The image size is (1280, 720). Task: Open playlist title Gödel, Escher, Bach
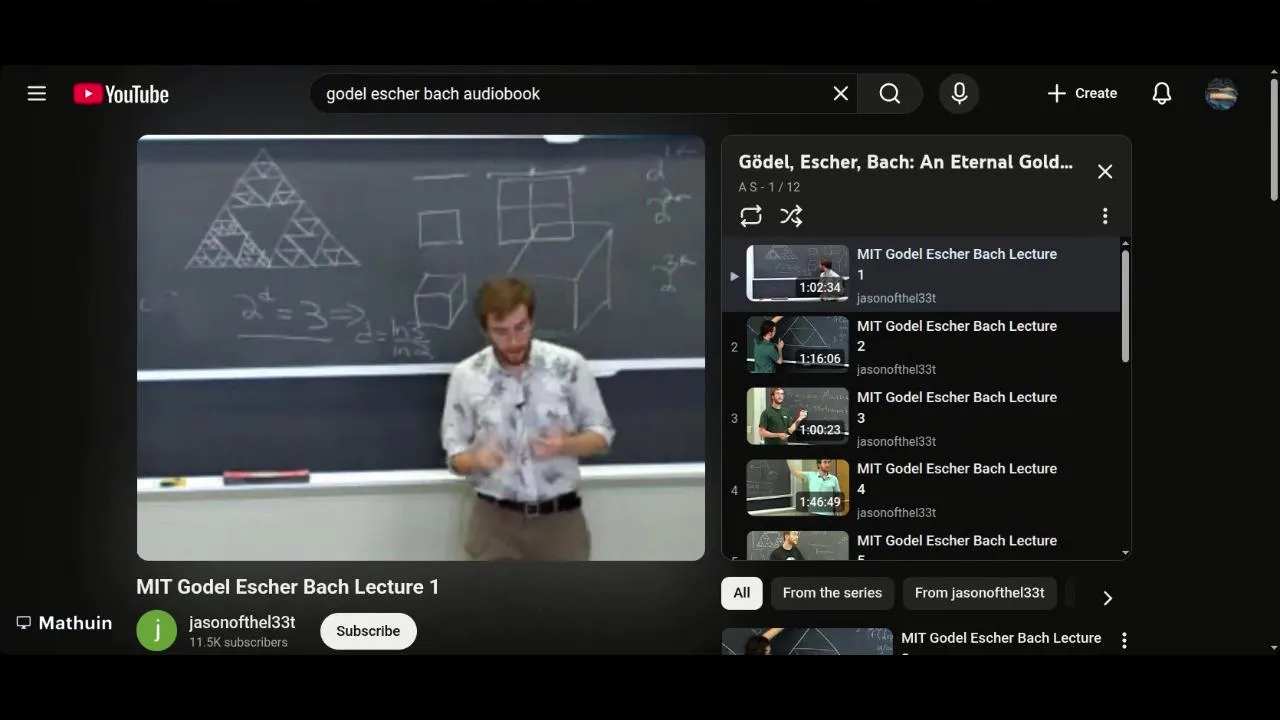906,162
